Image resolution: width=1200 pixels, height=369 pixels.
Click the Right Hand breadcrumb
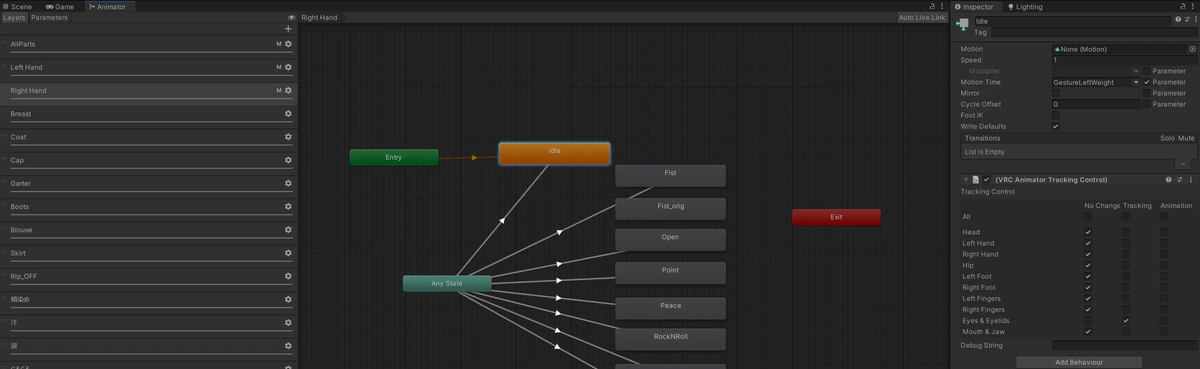319,18
